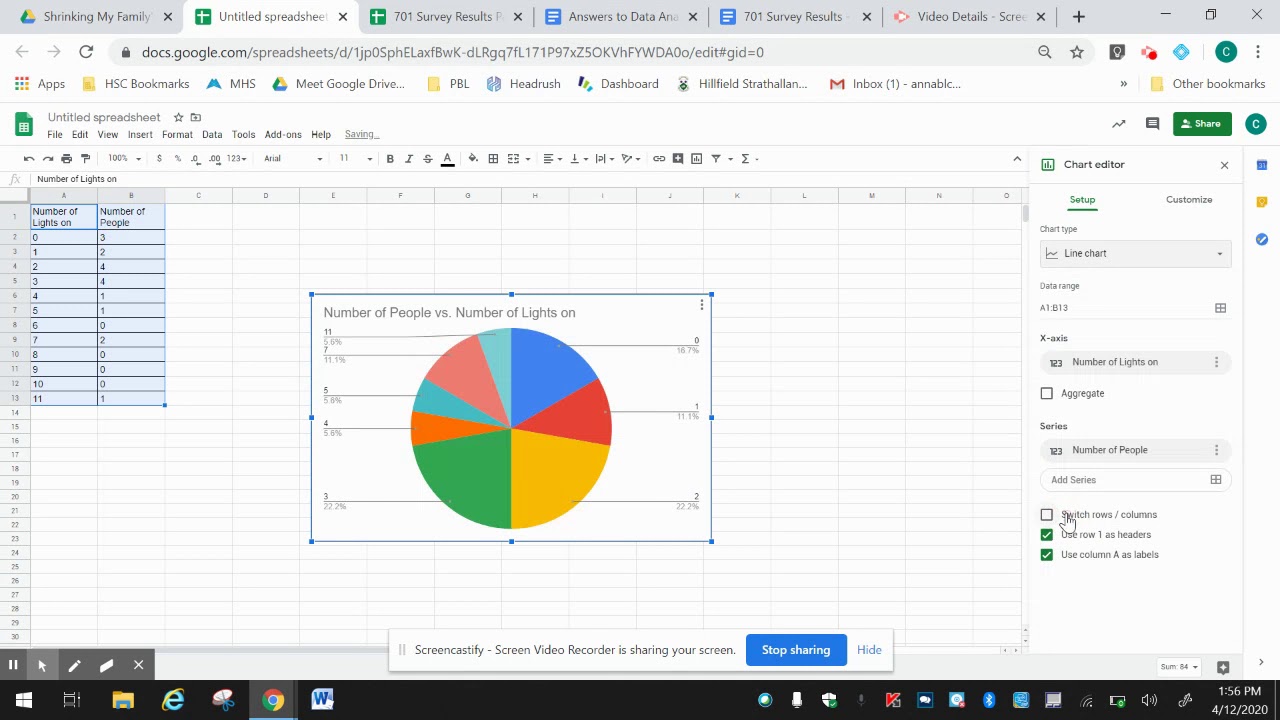Open the File menu
The width and height of the screenshot is (1280, 720).
(55, 134)
